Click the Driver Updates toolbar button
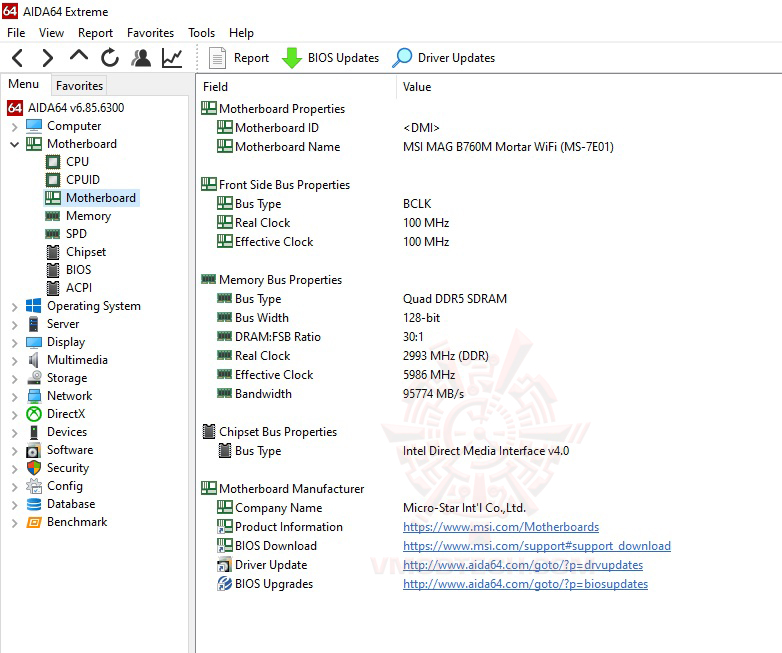782x653 pixels. point(444,58)
